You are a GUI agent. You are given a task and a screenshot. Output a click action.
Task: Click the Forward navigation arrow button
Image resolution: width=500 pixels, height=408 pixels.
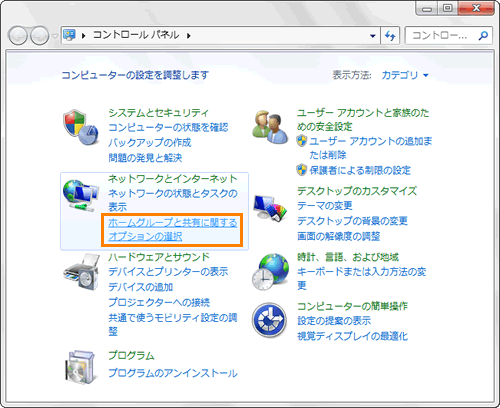[x=40, y=35]
